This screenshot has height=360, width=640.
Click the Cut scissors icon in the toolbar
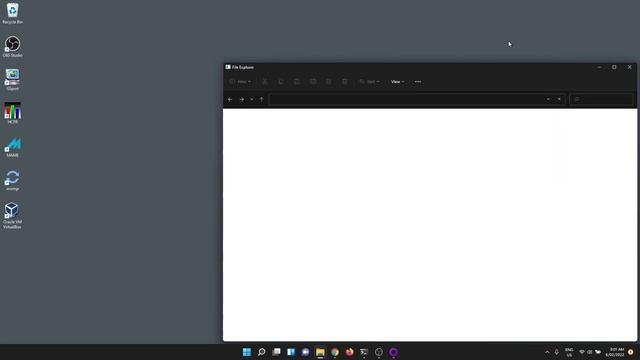(265, 82)
